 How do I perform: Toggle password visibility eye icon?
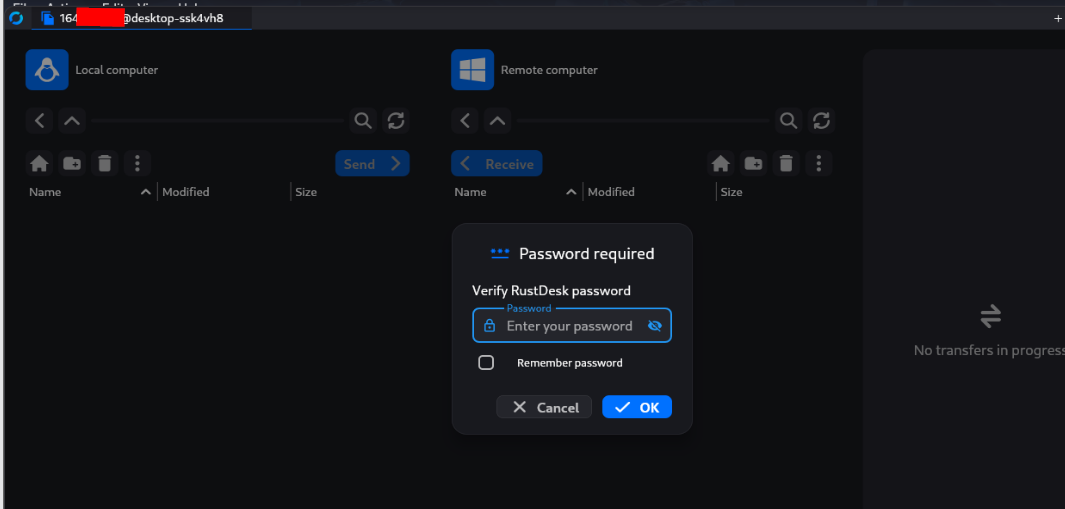coord(655,326)
